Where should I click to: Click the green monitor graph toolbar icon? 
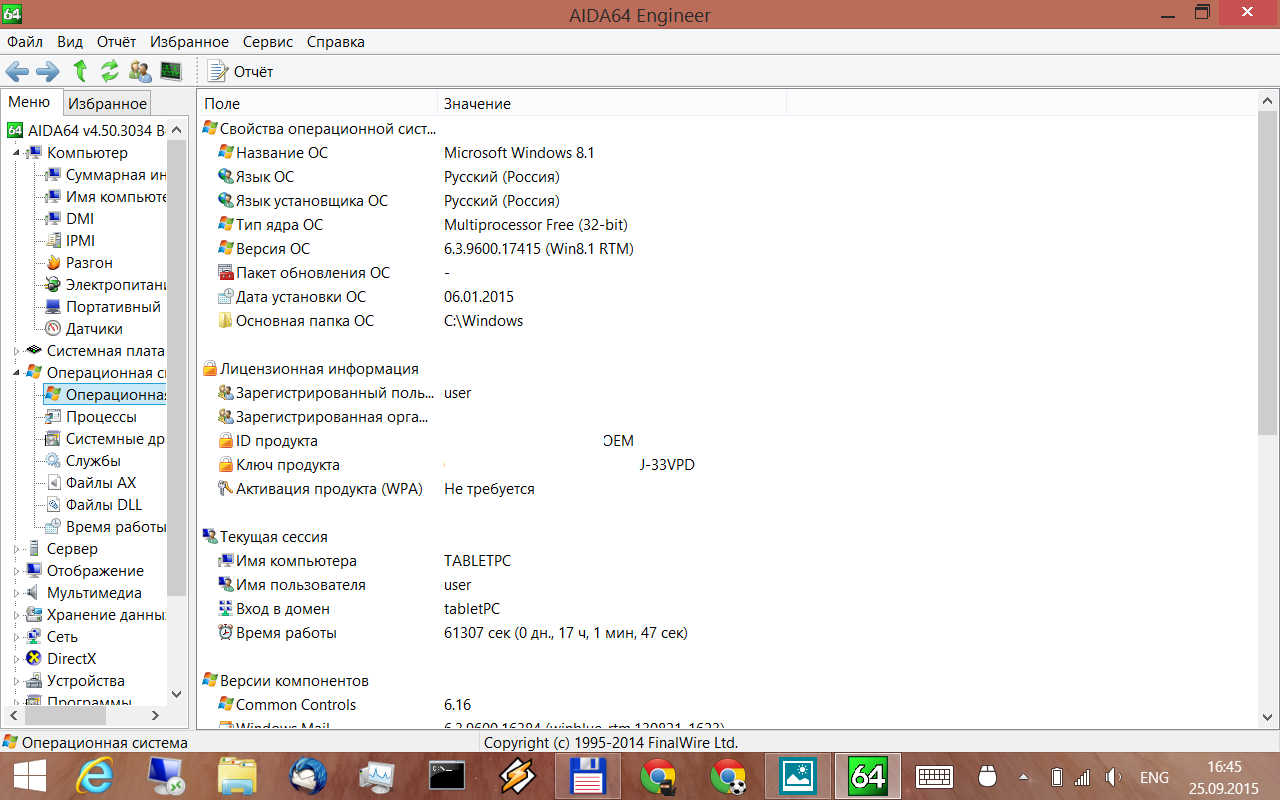[x=171, y=71]
